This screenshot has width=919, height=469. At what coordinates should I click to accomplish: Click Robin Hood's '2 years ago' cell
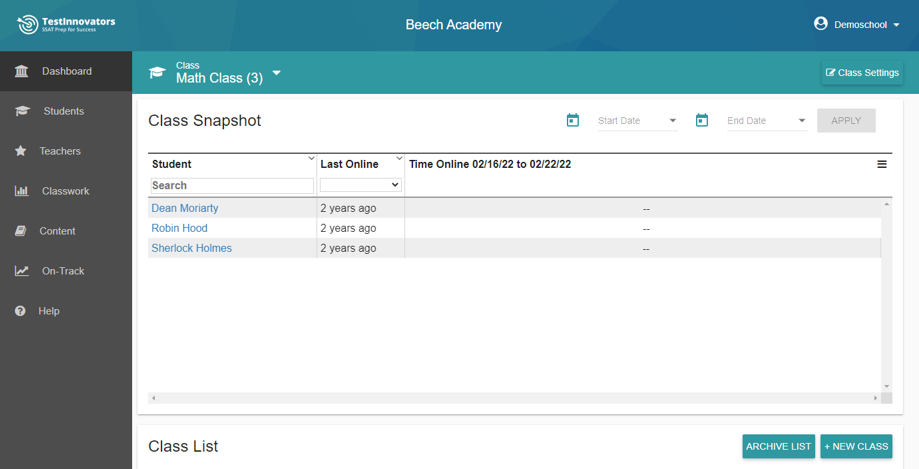point(360,228)
